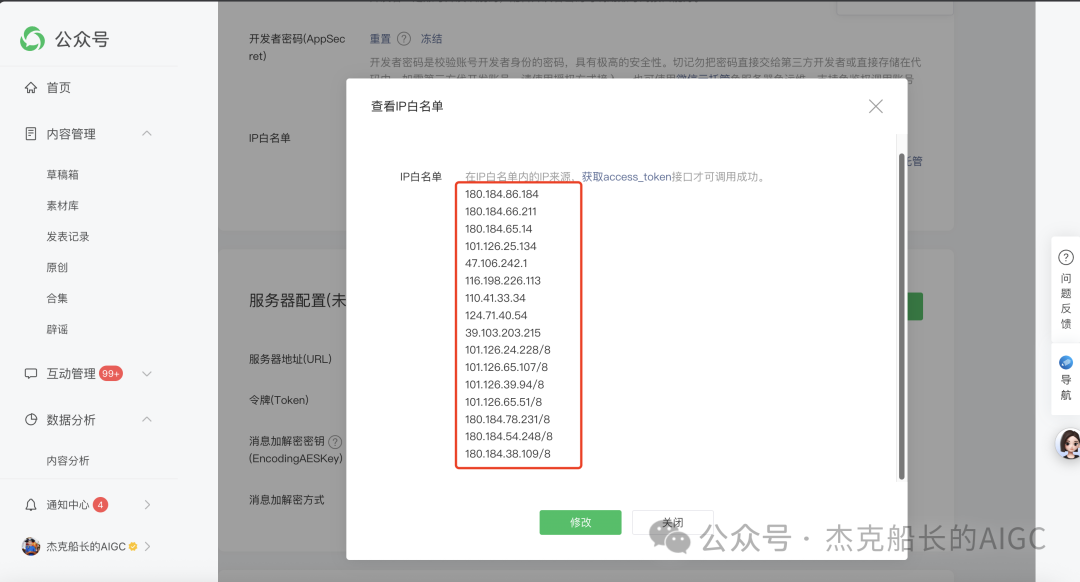This screenshot has height=582, width=1080.
Task: Click the help icon next to 重置
Action: [x=404, y=39]
